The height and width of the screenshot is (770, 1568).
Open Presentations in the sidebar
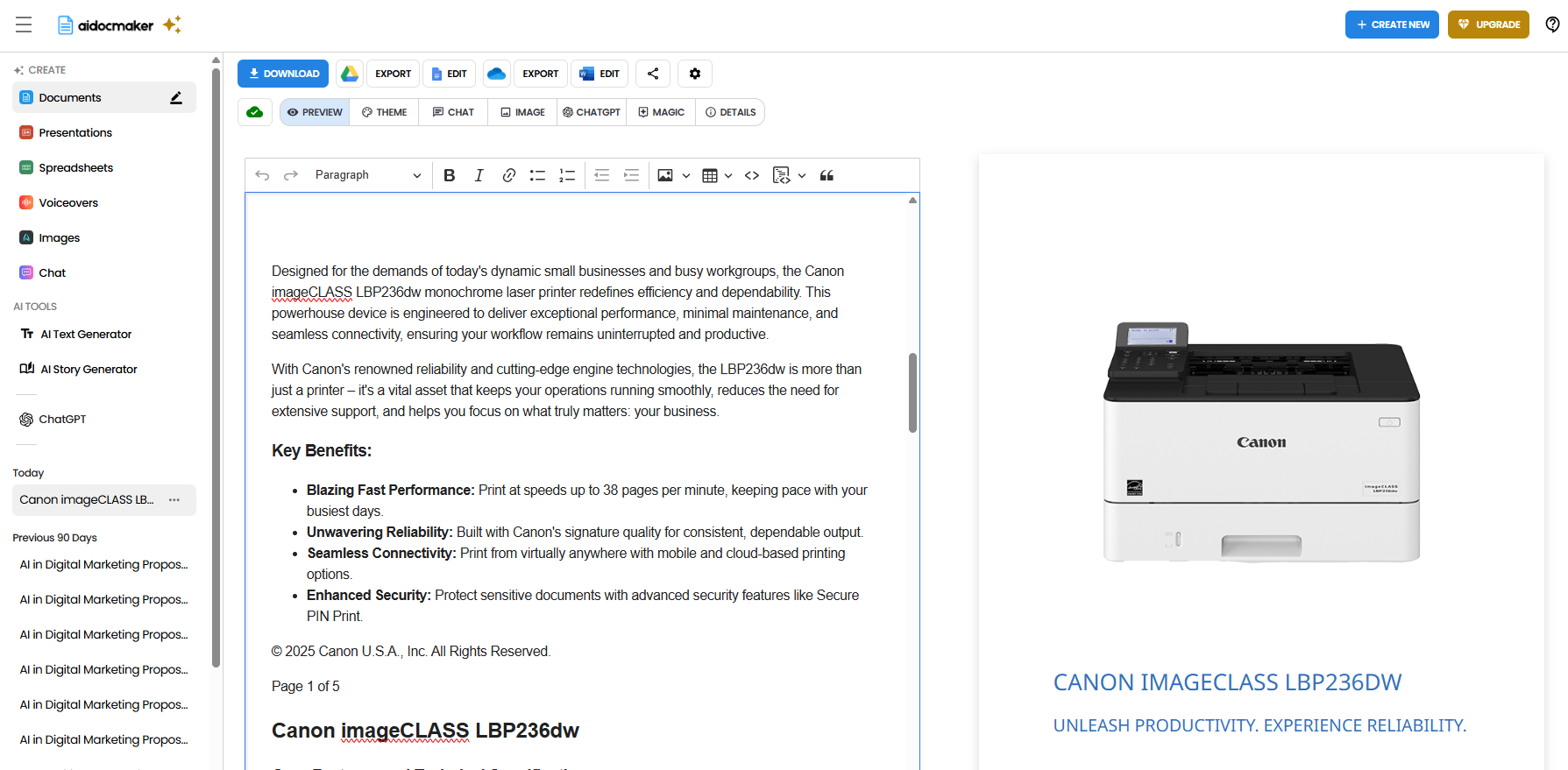click(x=104, y=133)
